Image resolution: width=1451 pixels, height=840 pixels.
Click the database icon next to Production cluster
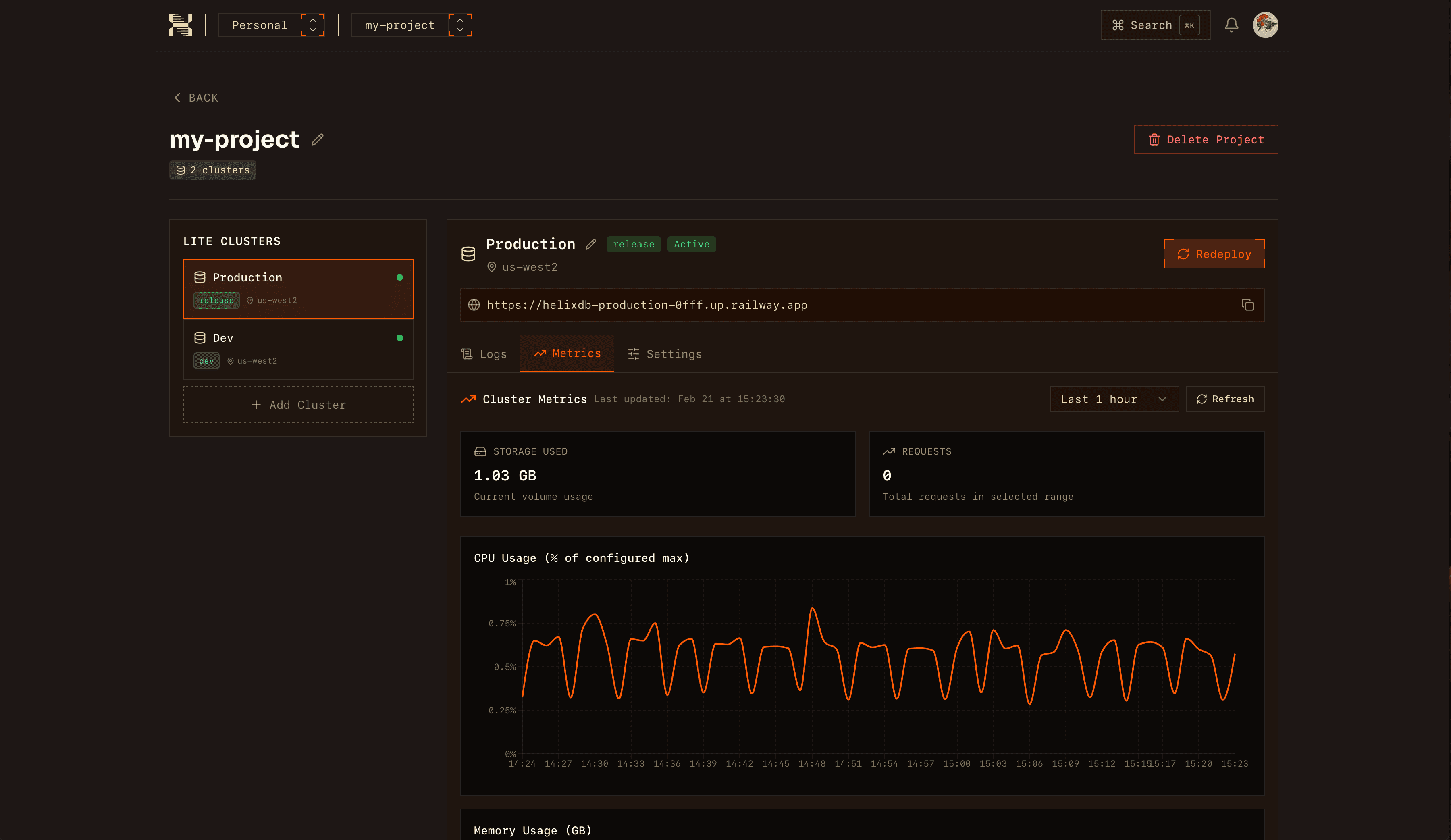(468, 253)
